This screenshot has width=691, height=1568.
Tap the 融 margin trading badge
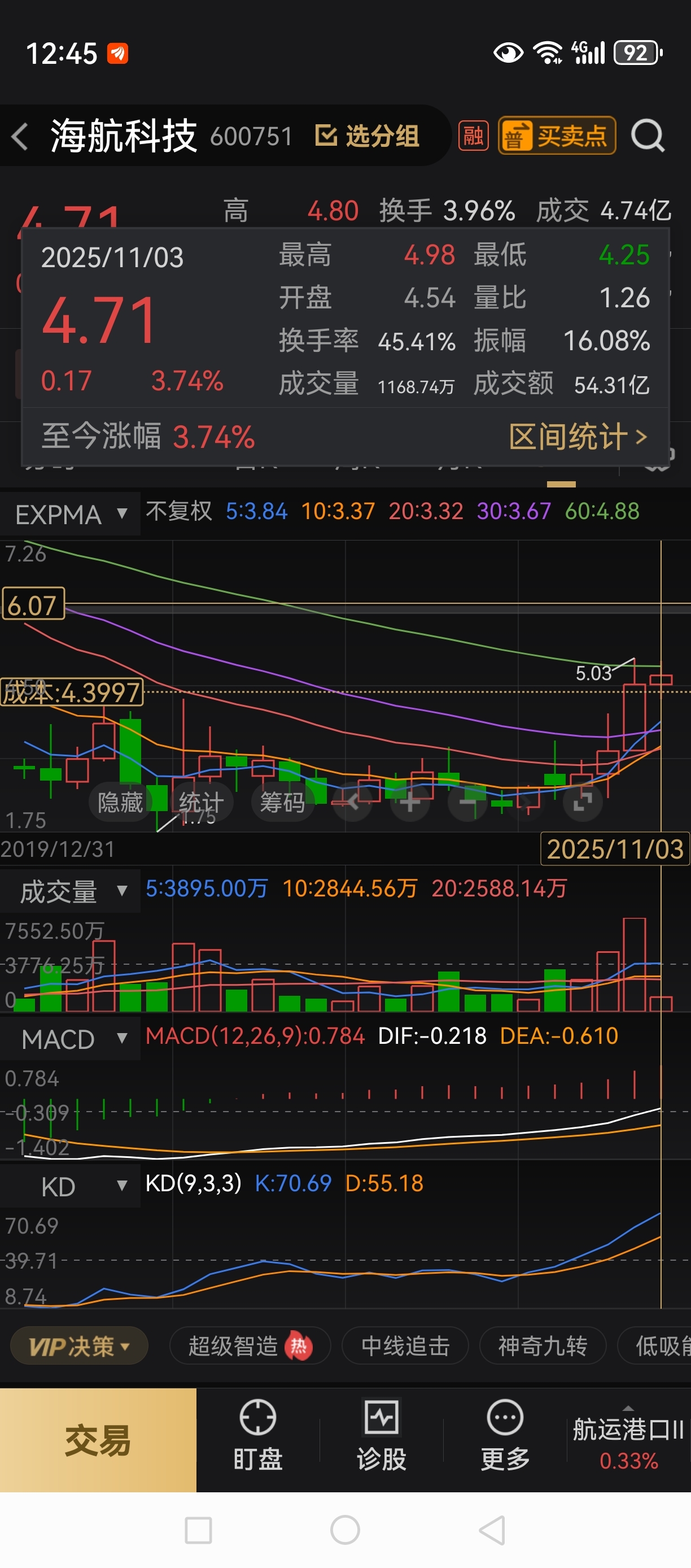pyautogui.click(x=473, y=136)
